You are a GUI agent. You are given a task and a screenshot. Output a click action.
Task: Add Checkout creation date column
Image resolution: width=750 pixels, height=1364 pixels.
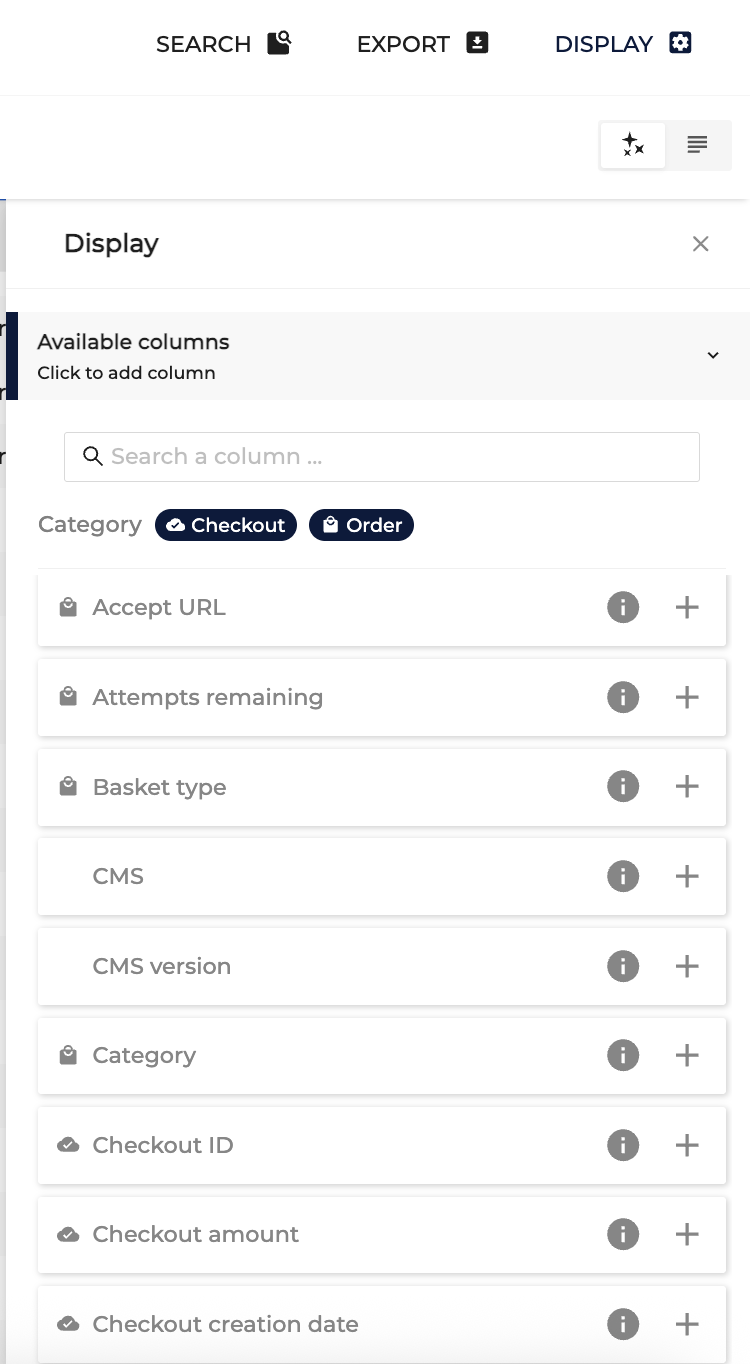[687, 1324]
